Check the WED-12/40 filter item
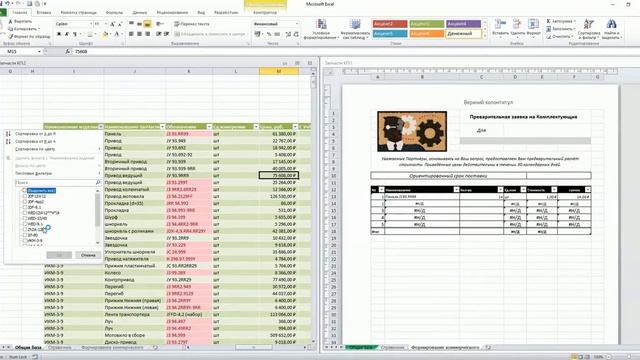Image resolution: width=640 pixels, height=360 pixels. [x=24, y=218]
